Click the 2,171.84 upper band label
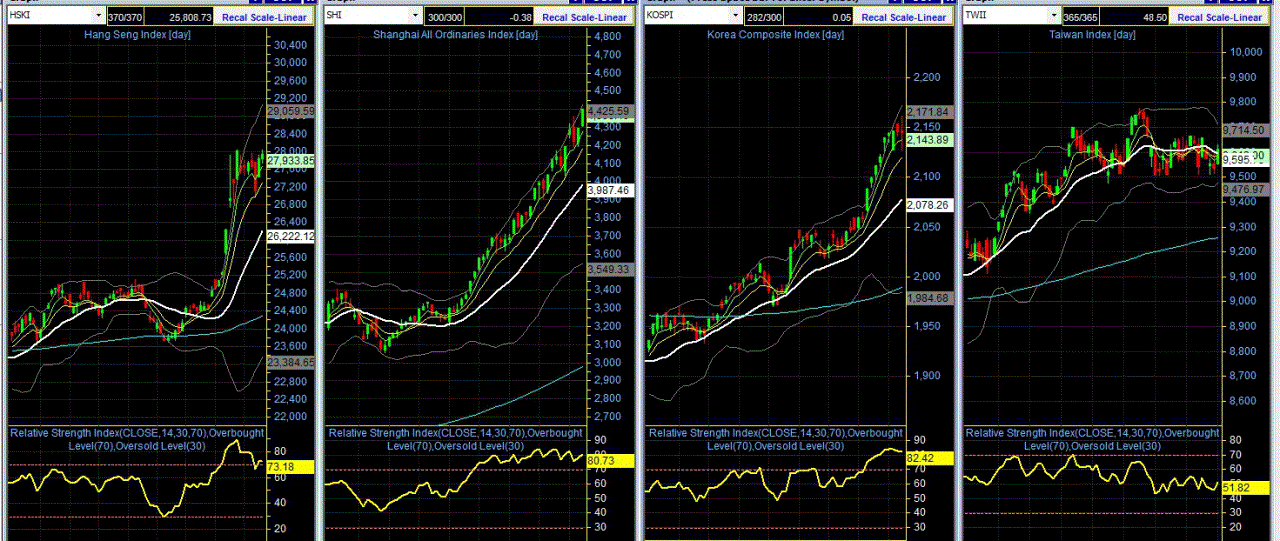The height and width of the screenshot is (541, 1280). pos(928,112)
